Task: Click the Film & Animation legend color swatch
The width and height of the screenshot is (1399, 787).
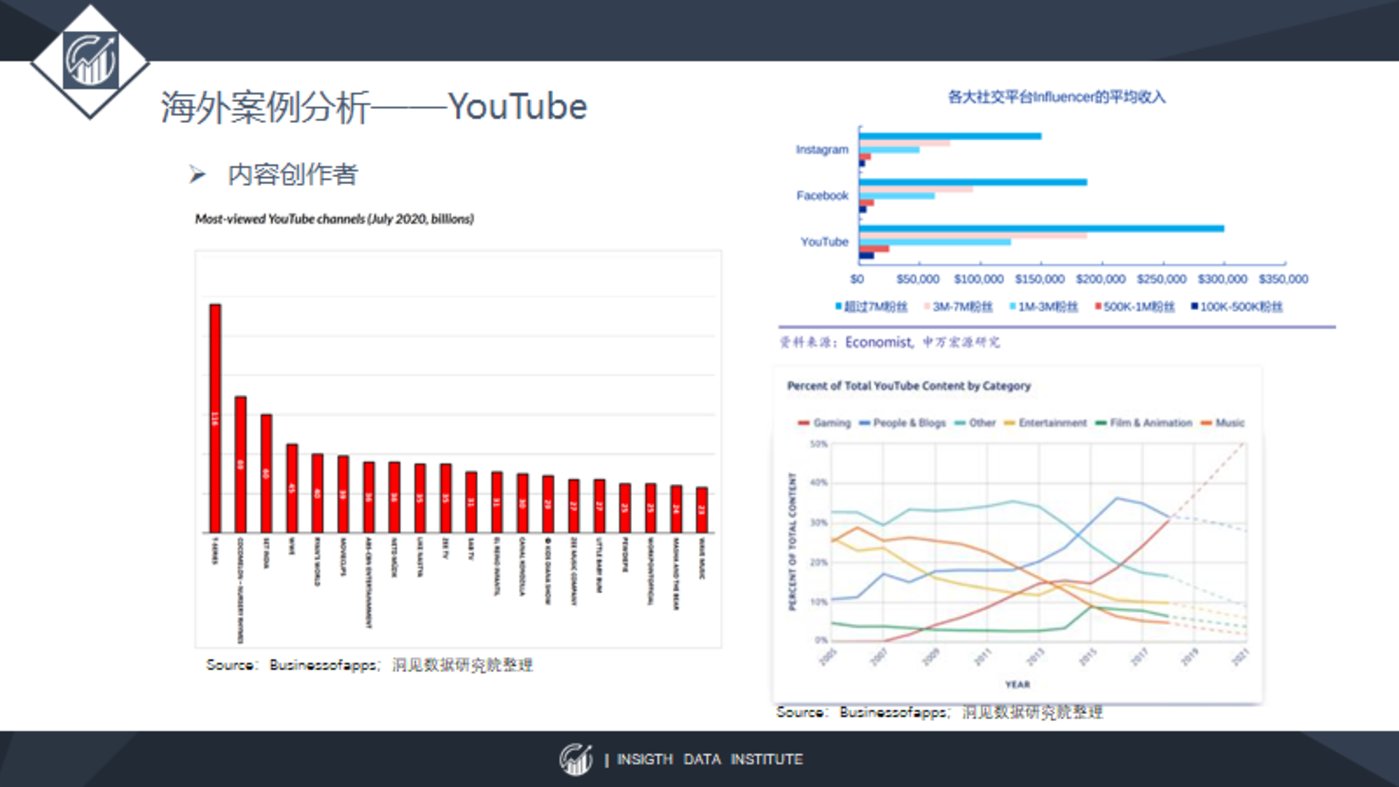Action: 1102,423
